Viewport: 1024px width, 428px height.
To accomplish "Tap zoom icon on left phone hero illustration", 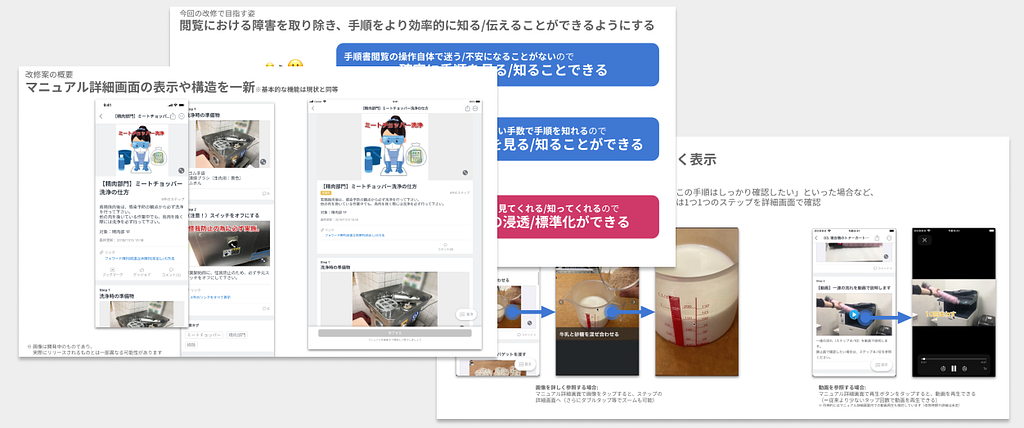I will pyautogui.click(x=181, y=171).
